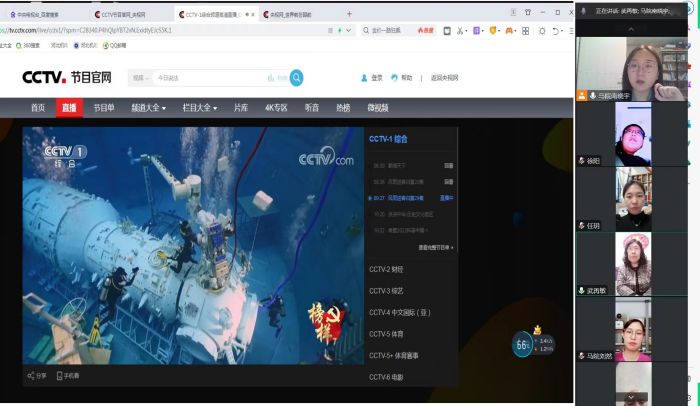Viewport: 700px width, 406px height.
Task: Open the 登录 login link
Action: click(x=372, y=78)
